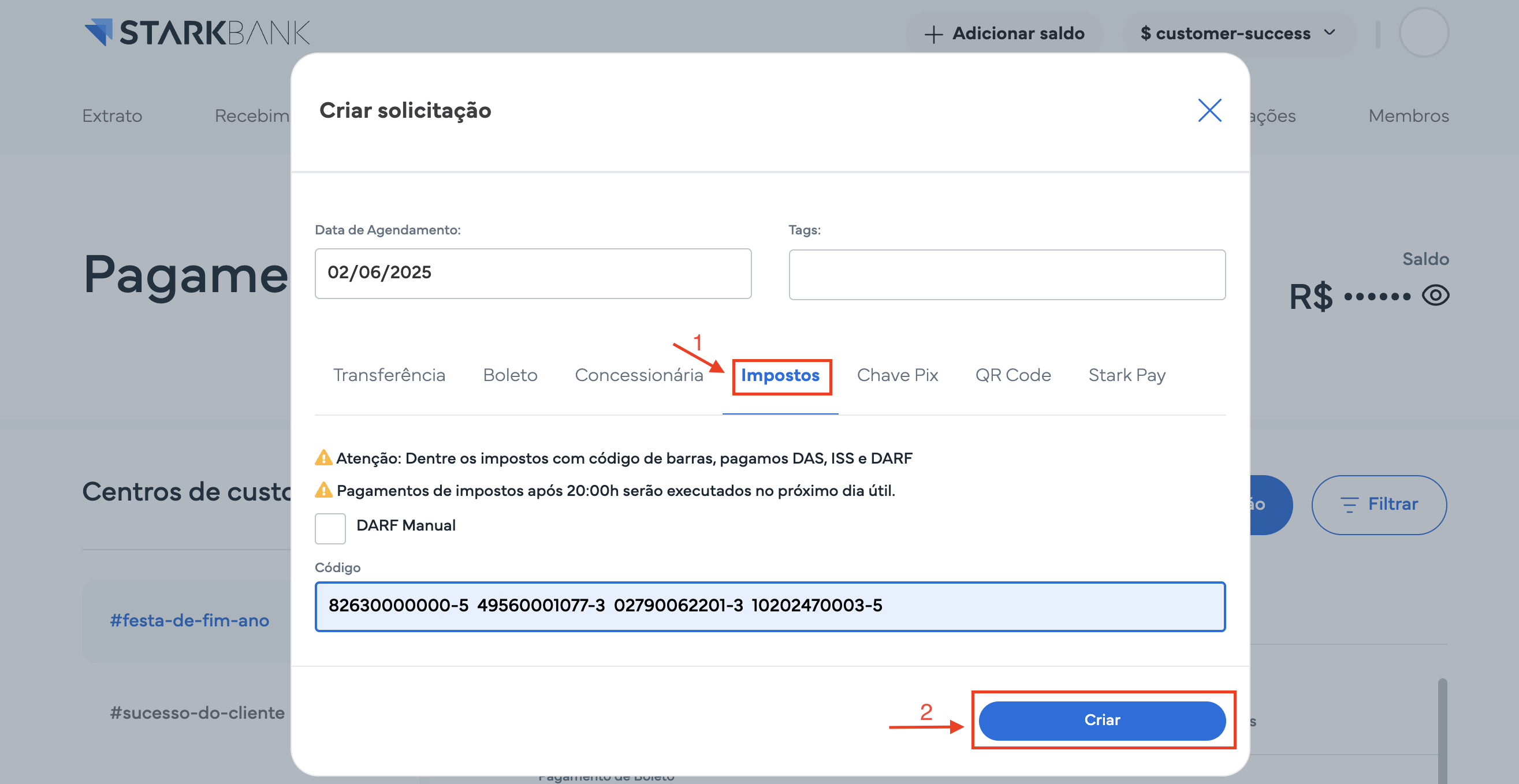
Task: Click the Criar button
Action: pos(1102,720)
